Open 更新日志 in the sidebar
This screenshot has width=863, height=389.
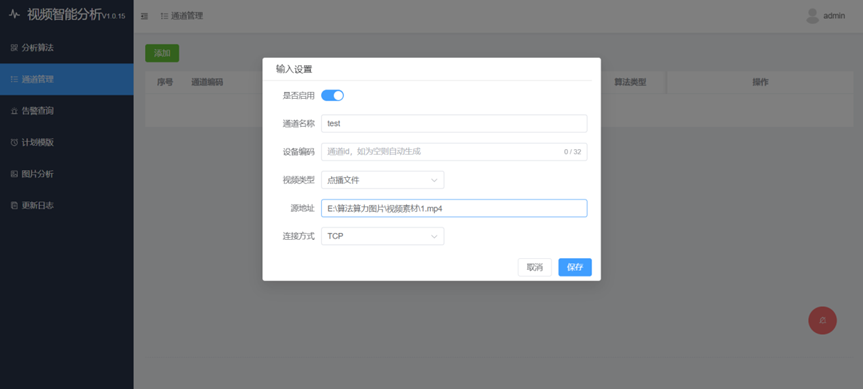tap(67, 205)
